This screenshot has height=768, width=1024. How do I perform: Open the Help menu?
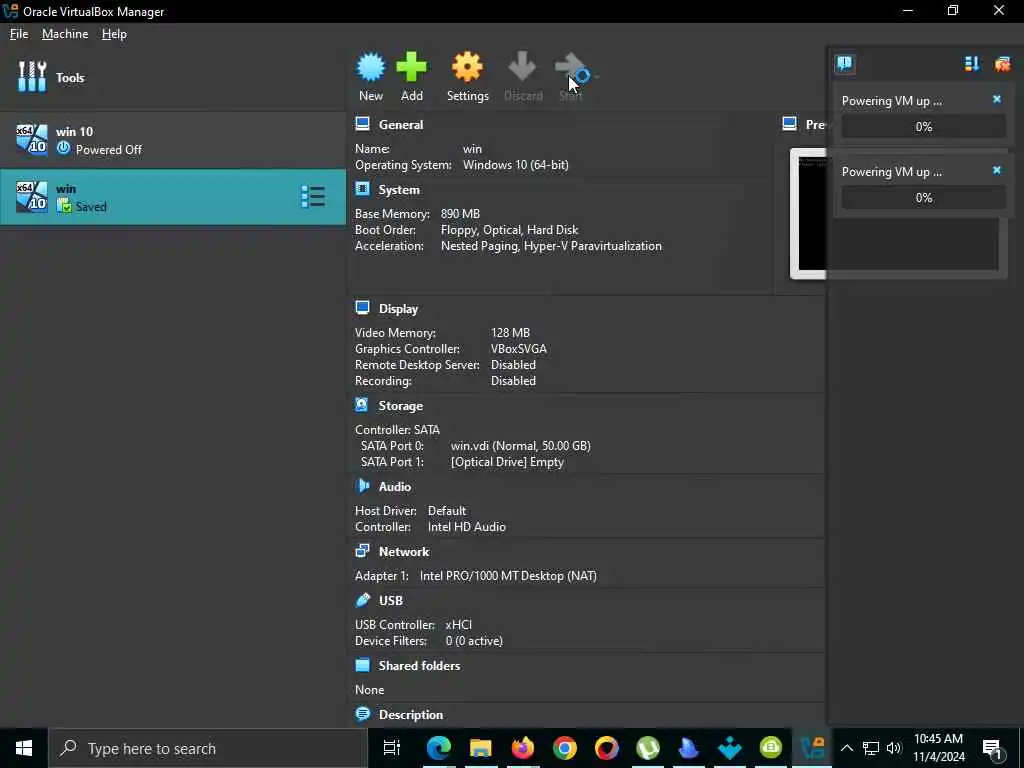(x=114, y=34)
